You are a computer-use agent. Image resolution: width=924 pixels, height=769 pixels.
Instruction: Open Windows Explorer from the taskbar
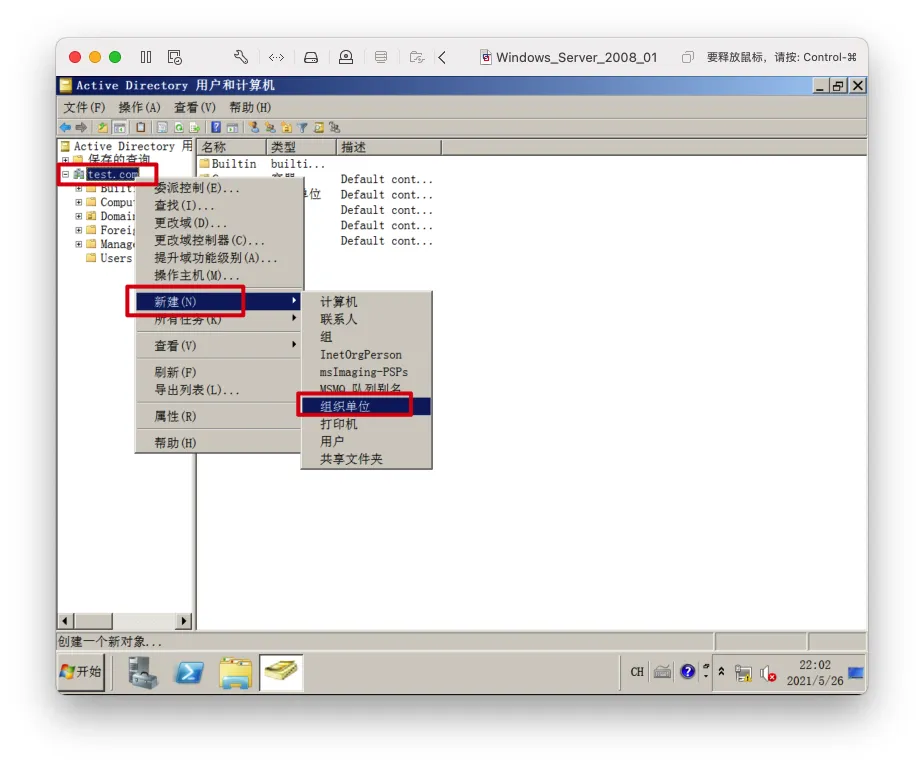235,672
